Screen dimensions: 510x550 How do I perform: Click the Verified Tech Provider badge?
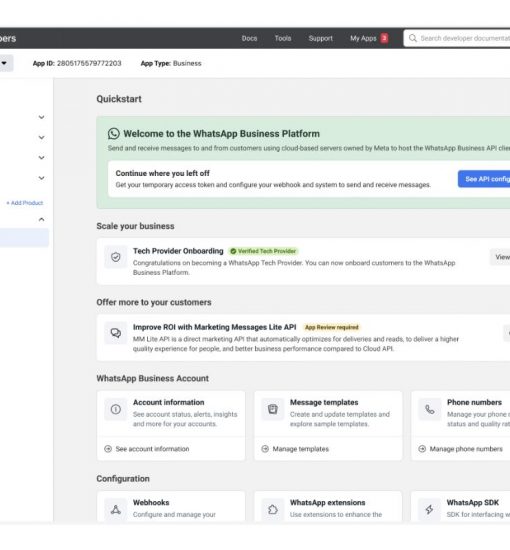coord(263,251)
